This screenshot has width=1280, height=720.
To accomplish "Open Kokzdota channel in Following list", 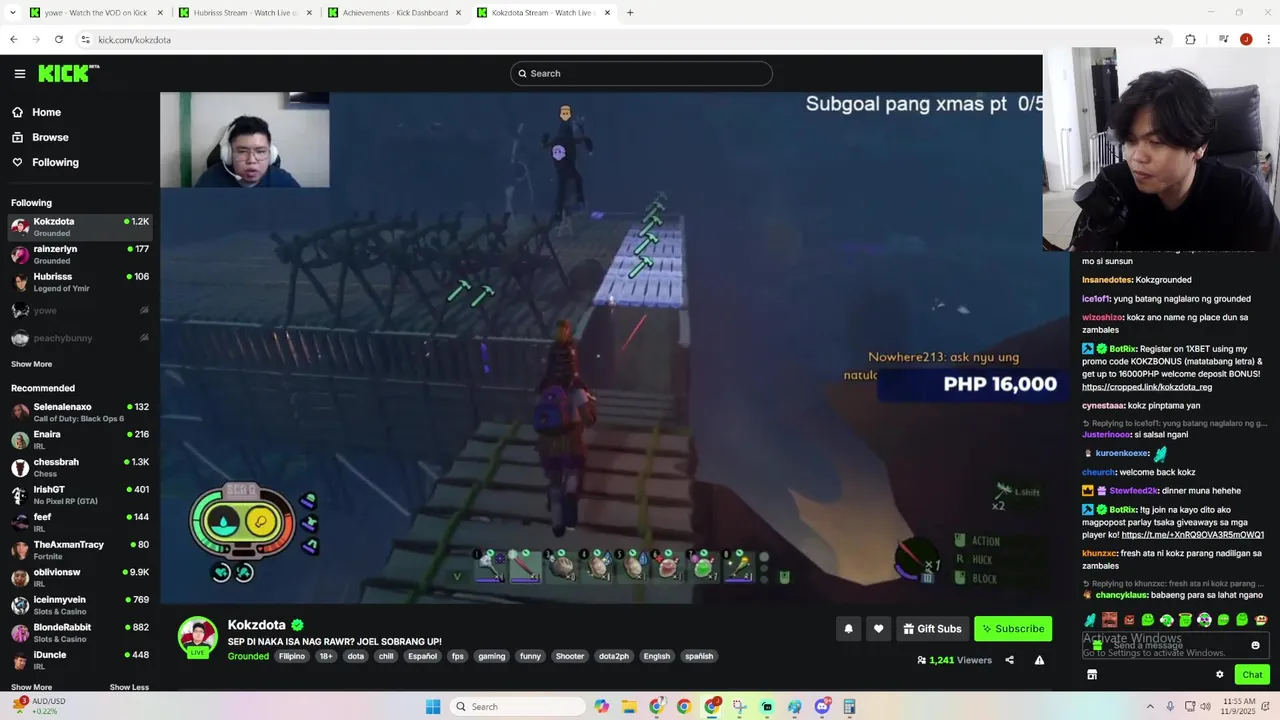I will [x=80, y=227].
